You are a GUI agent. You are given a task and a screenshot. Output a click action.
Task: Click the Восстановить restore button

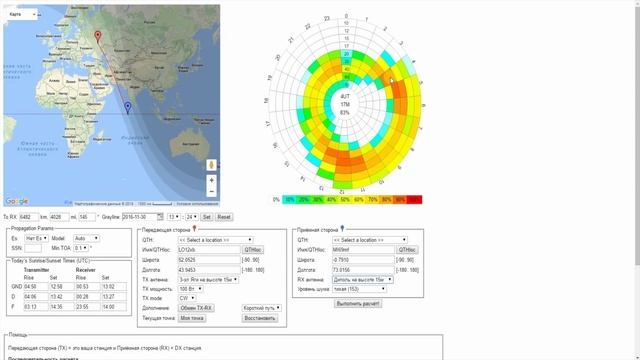(x=260, y=318)
